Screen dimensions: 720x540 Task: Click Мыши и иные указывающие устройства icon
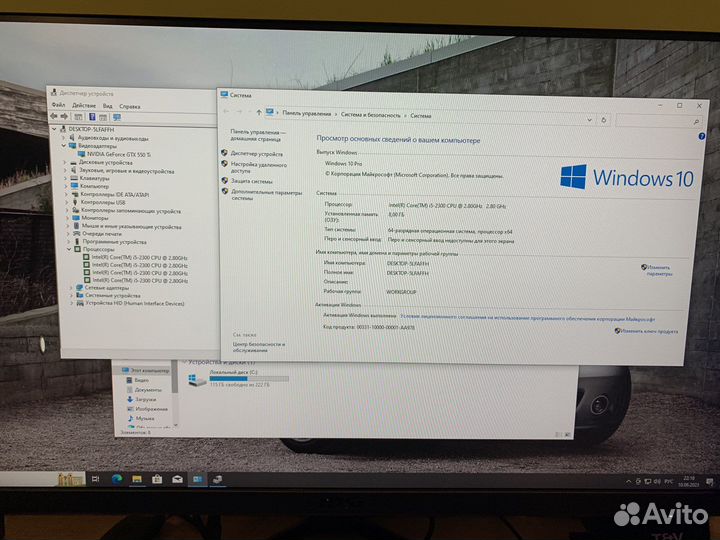pyautogui.click(x=76, y=226)
